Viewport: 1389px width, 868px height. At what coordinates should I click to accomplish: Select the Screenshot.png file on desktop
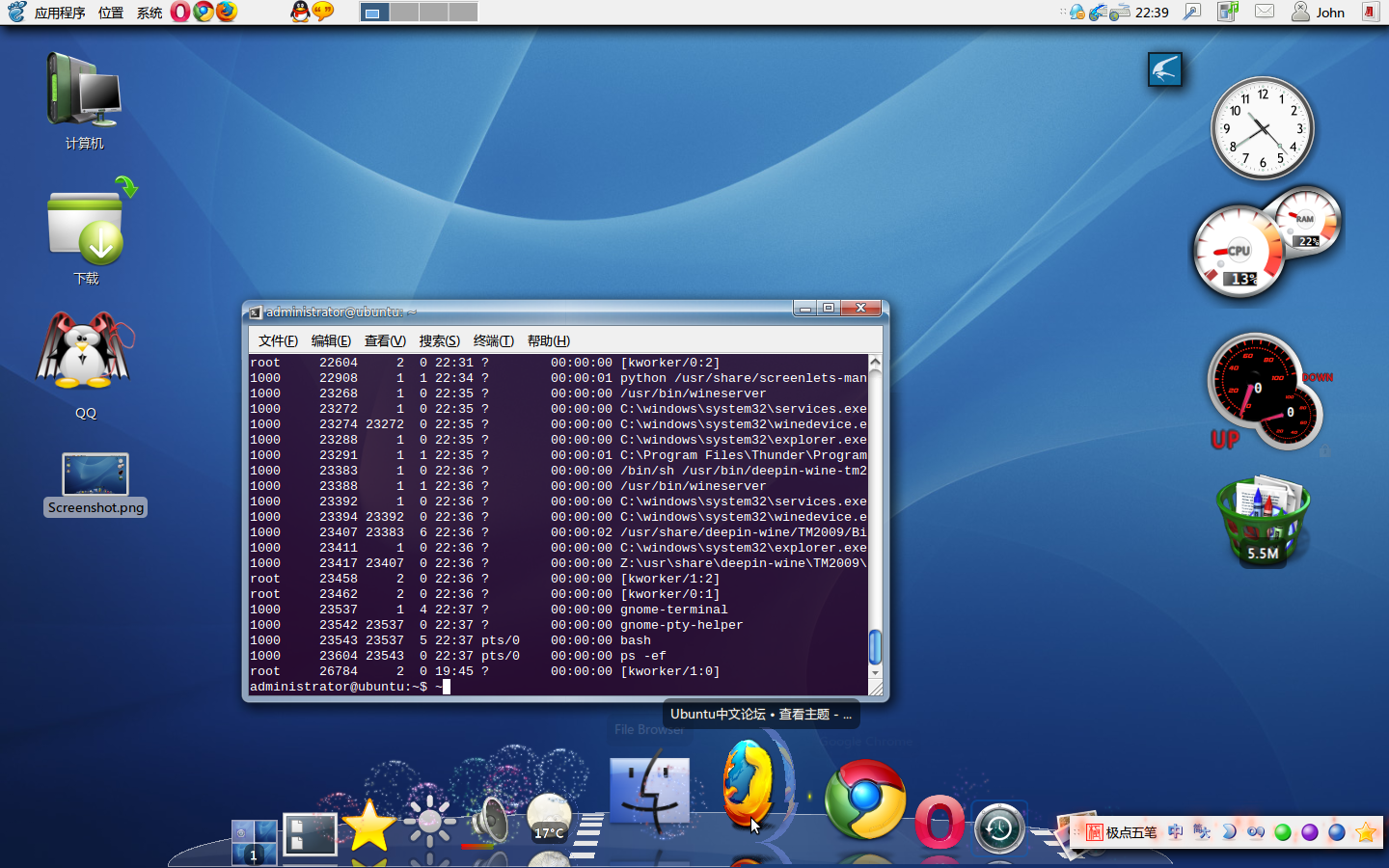(95, 485)
